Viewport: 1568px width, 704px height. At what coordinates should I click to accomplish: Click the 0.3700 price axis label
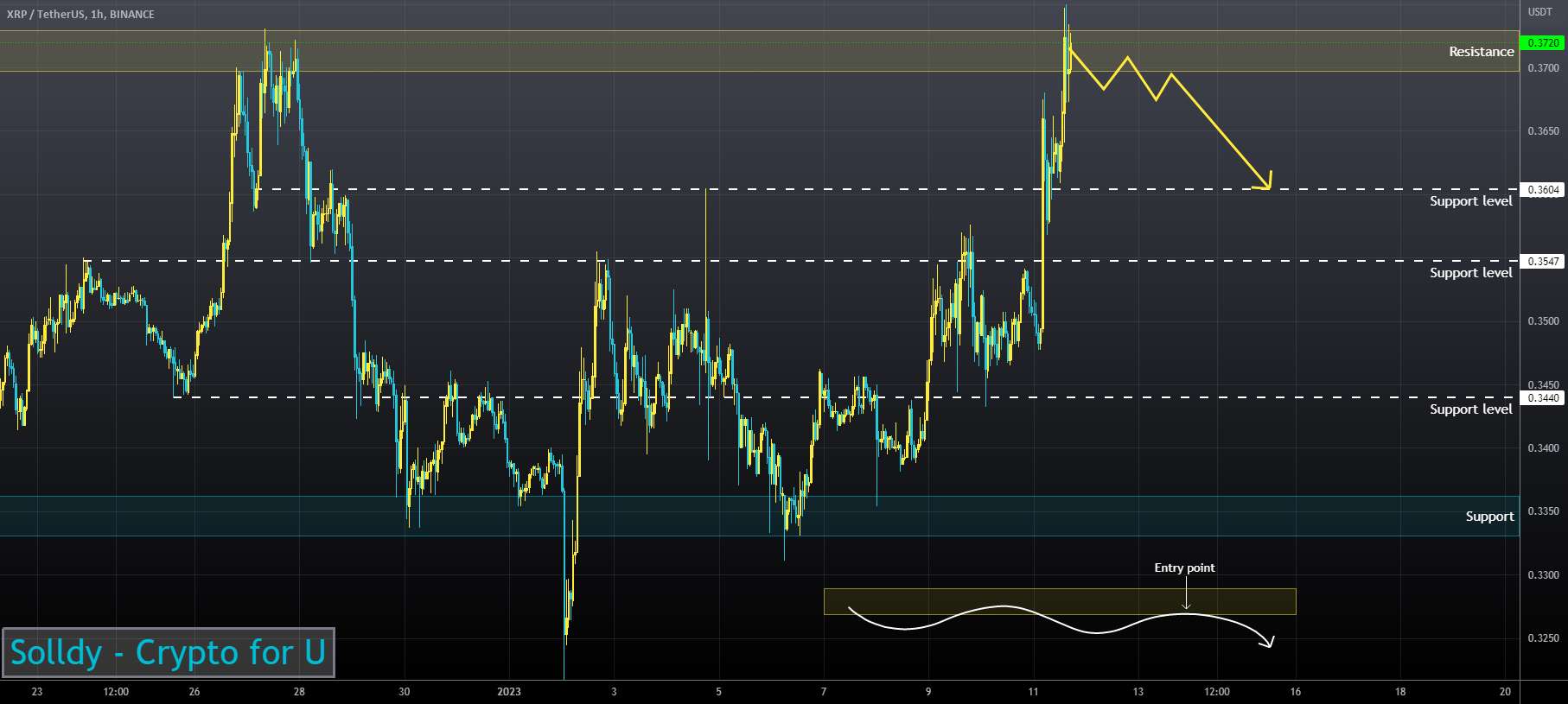(1543, 67)
